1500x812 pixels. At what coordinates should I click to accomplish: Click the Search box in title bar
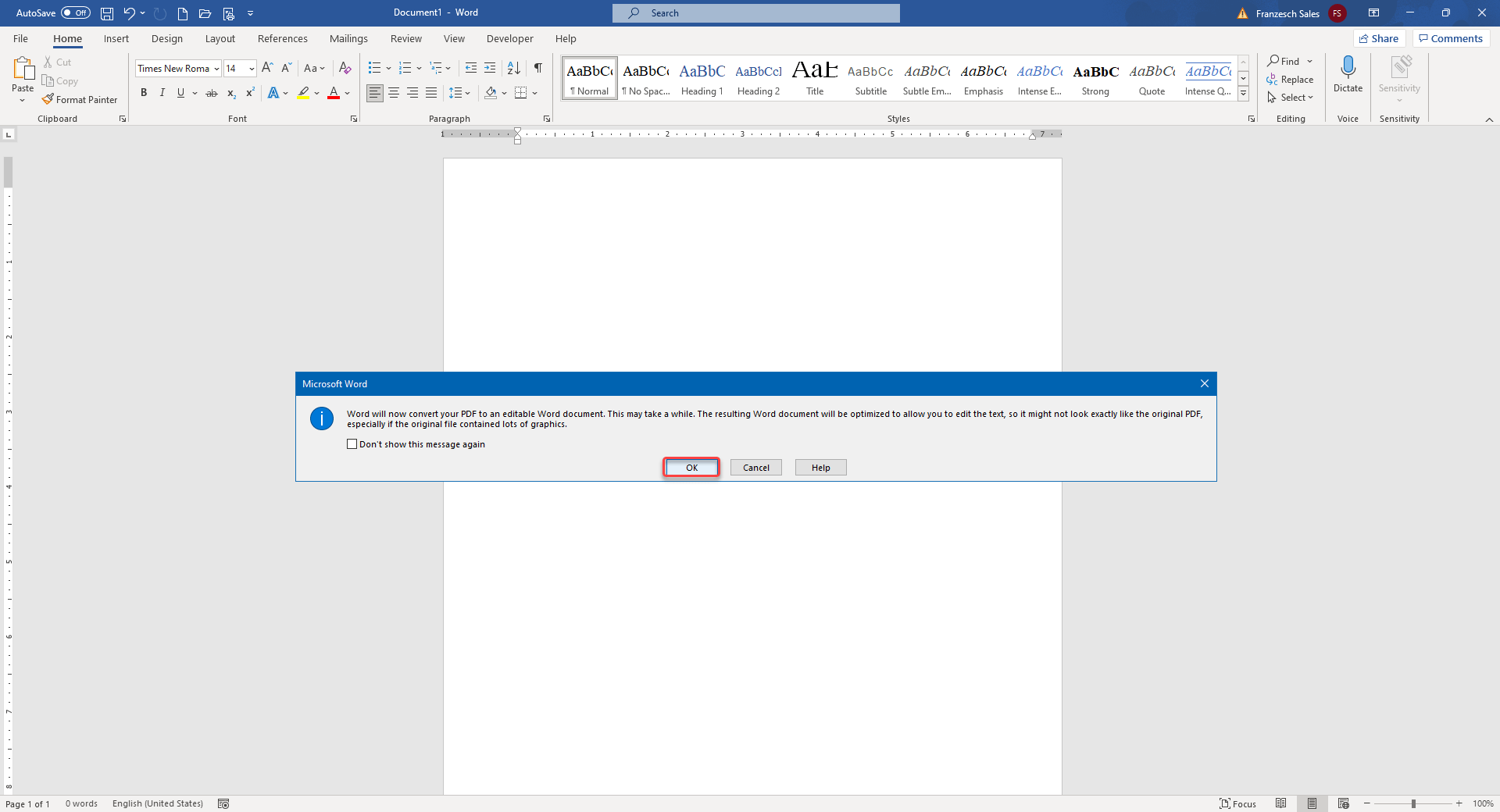tap(756, 13)
